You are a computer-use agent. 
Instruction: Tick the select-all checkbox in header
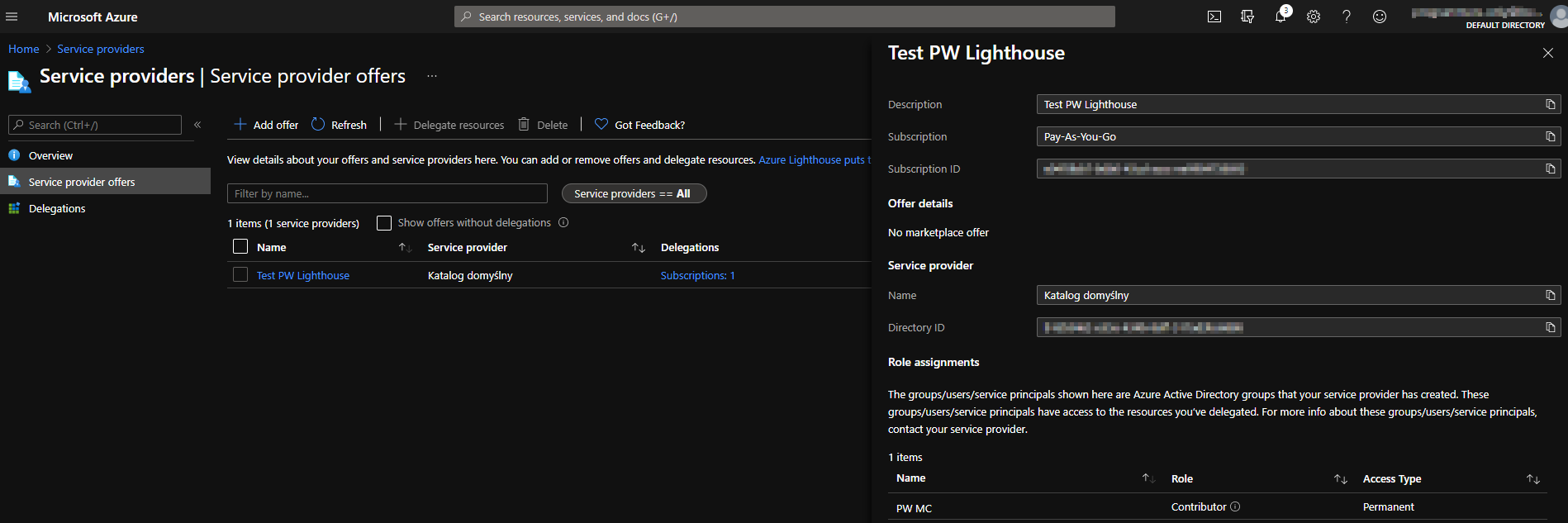240,246
